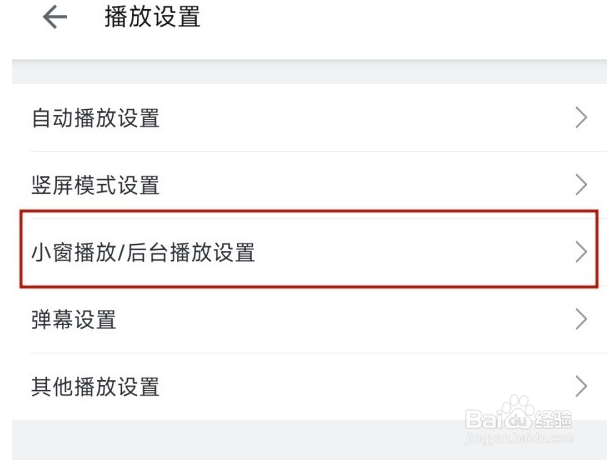Click the "Bai" watermark lettering
Image resolution: width=607 pixels, height=460 pixels.
pyautogui.click(x=490, y=418)
